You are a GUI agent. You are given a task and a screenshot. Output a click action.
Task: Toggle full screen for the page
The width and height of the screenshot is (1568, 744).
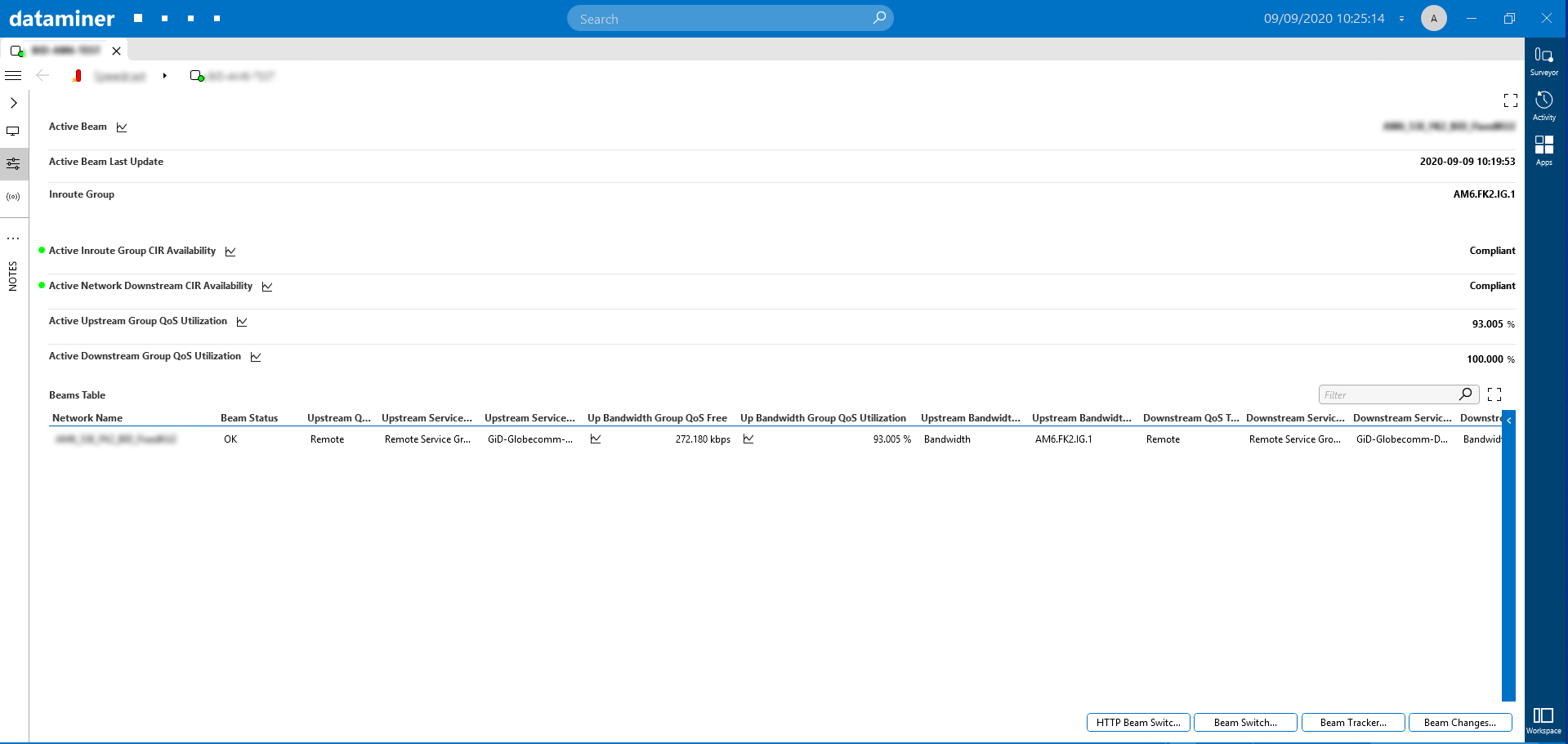click(1511, 100)
